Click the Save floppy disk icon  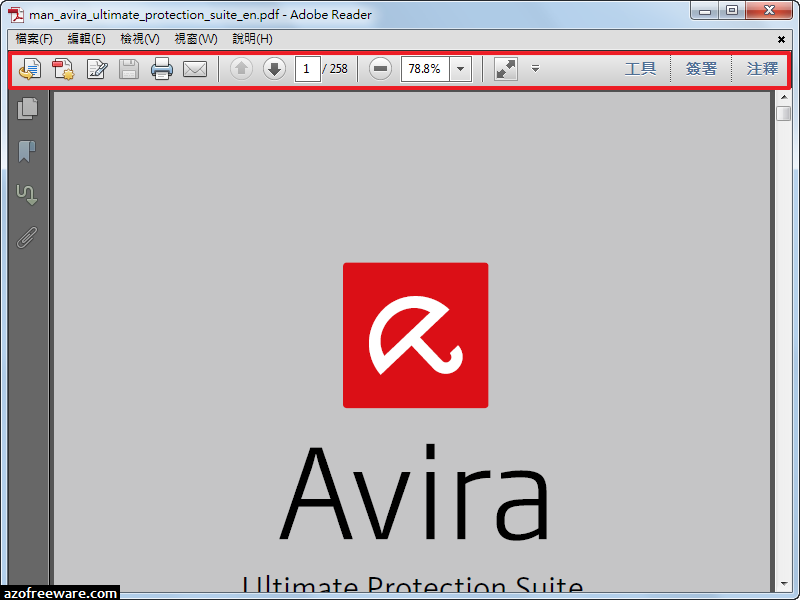tap(129, 69)
